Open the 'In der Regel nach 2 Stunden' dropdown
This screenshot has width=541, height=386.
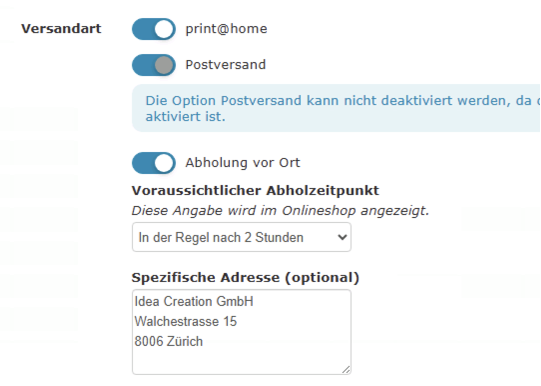(242, 237)
